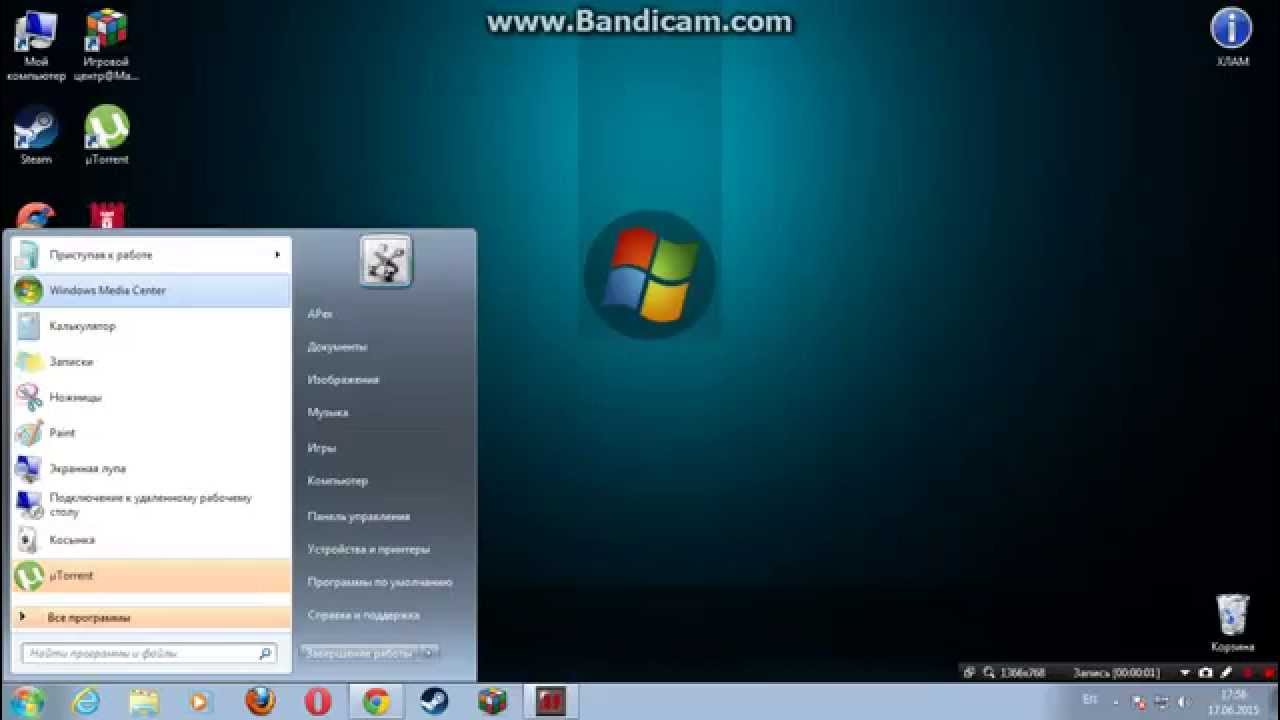Open Bandicam overlay dropdown arrow

1185,673
